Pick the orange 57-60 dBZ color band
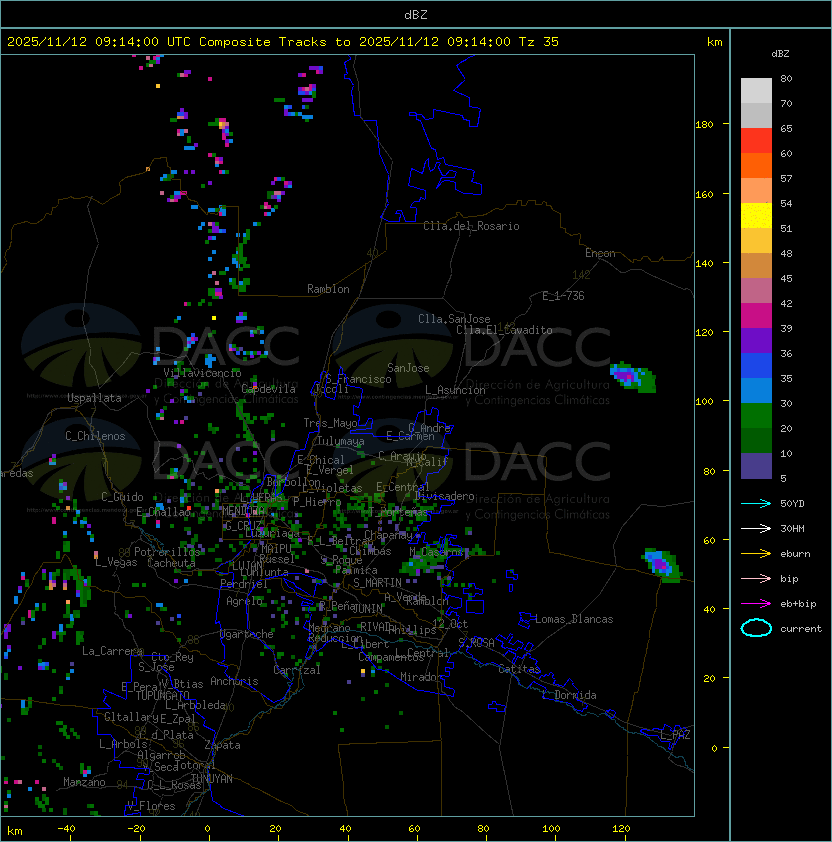This screenshot has width=832, height=842. (756, 166)
